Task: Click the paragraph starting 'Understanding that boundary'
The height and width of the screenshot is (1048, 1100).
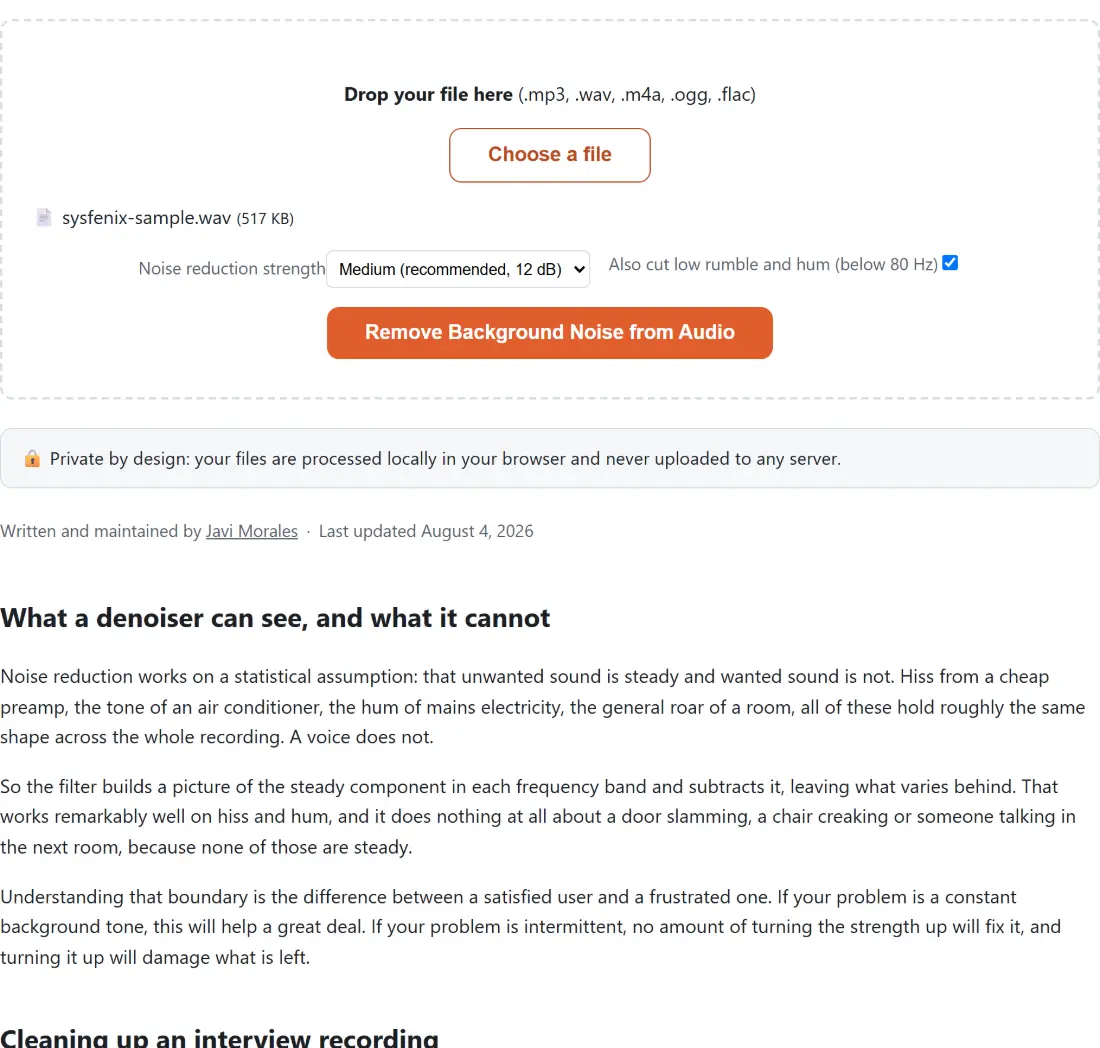Action: [530, 927]
